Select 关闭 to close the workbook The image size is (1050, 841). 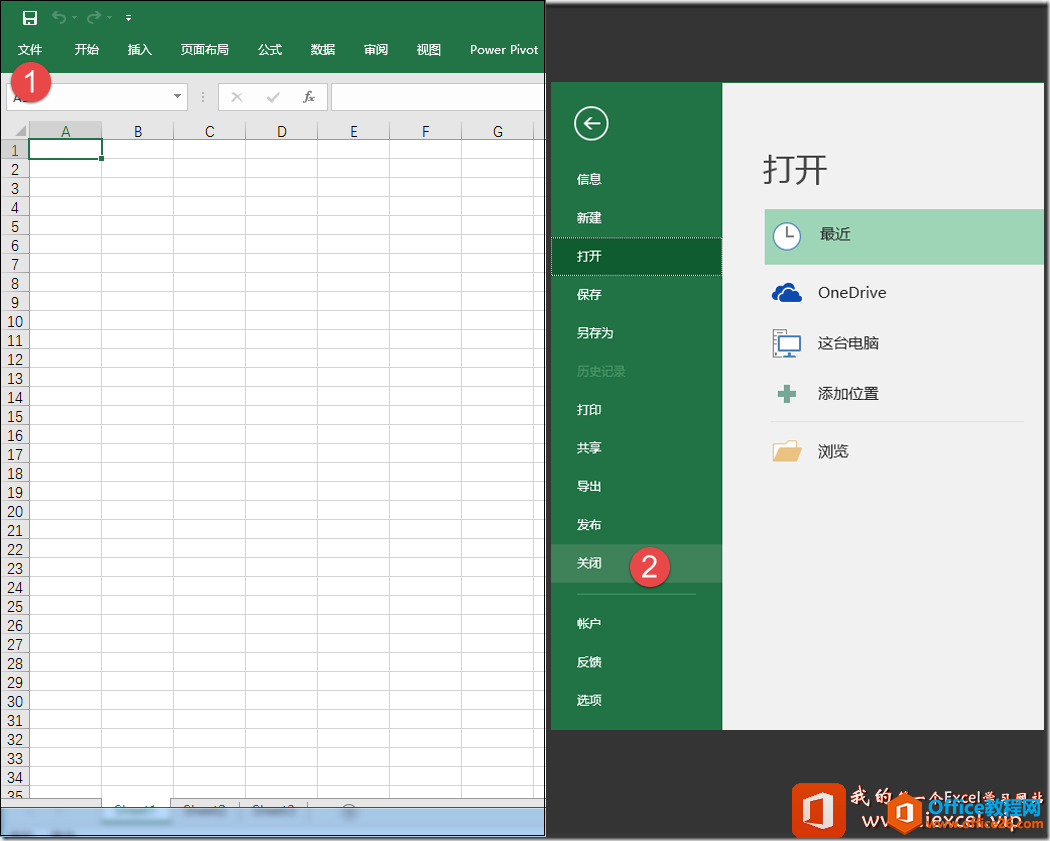[589, 563]
